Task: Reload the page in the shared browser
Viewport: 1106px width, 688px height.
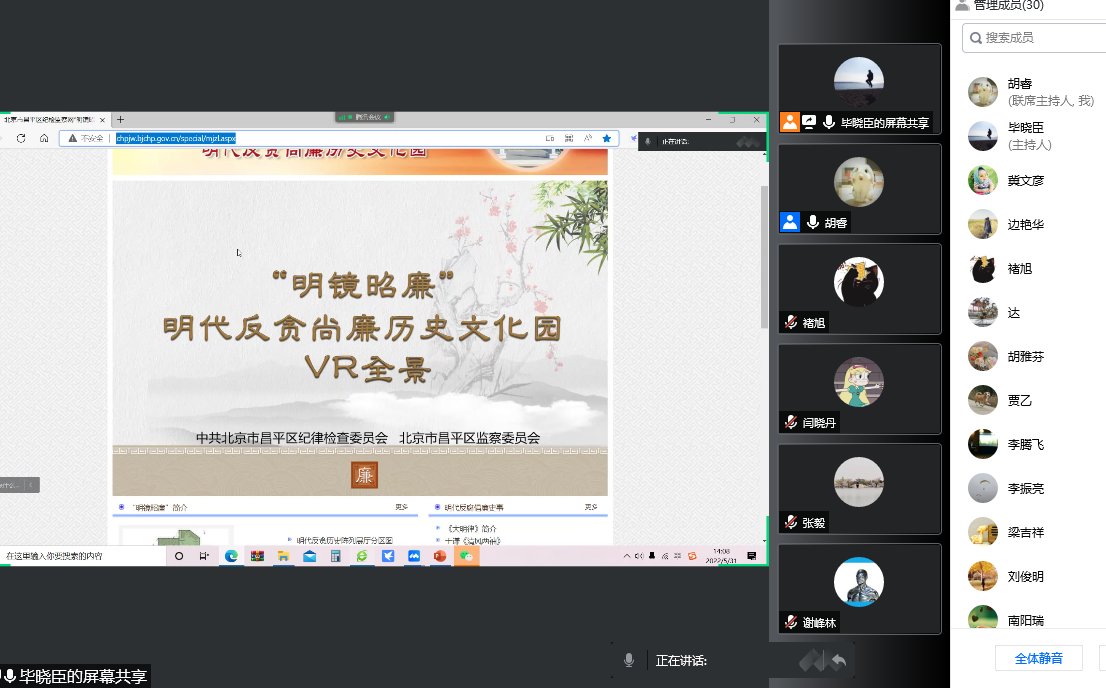Action: (21, 138)
